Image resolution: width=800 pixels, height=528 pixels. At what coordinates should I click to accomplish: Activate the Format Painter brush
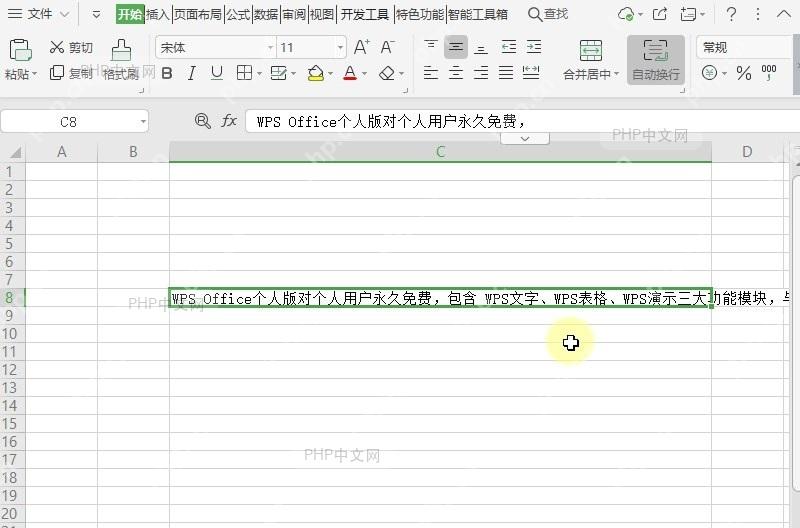(121, 50)
